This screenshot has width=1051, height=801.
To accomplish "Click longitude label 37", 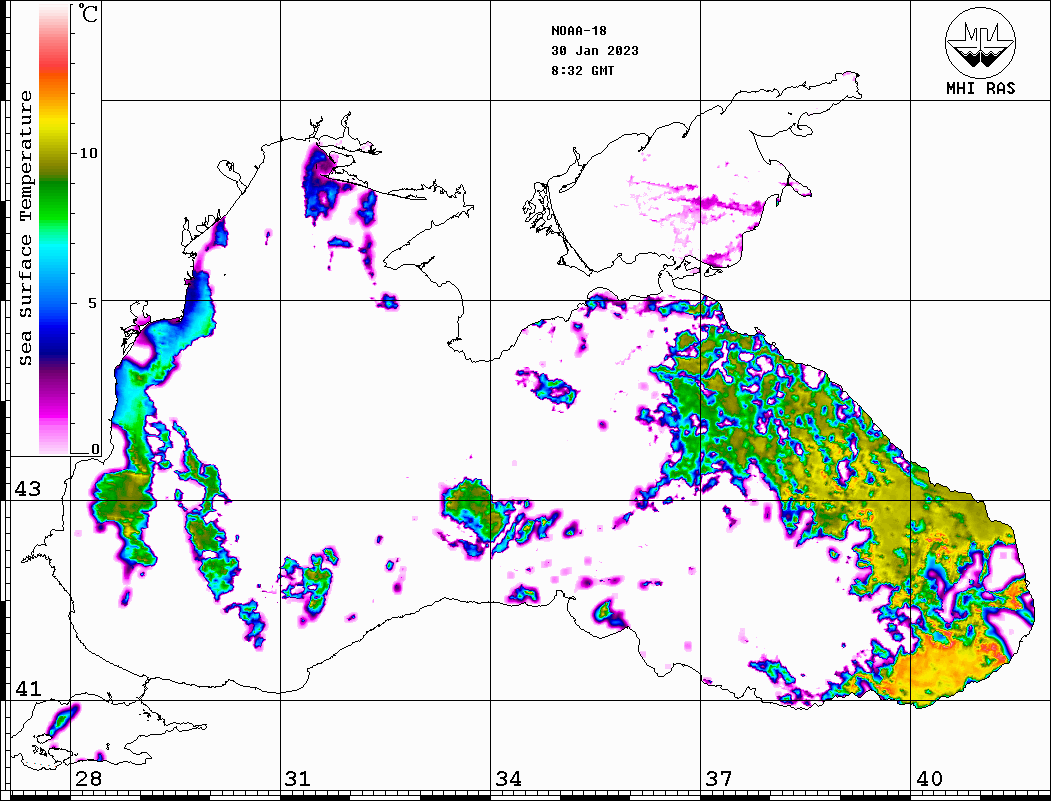I will pos(719,779).
